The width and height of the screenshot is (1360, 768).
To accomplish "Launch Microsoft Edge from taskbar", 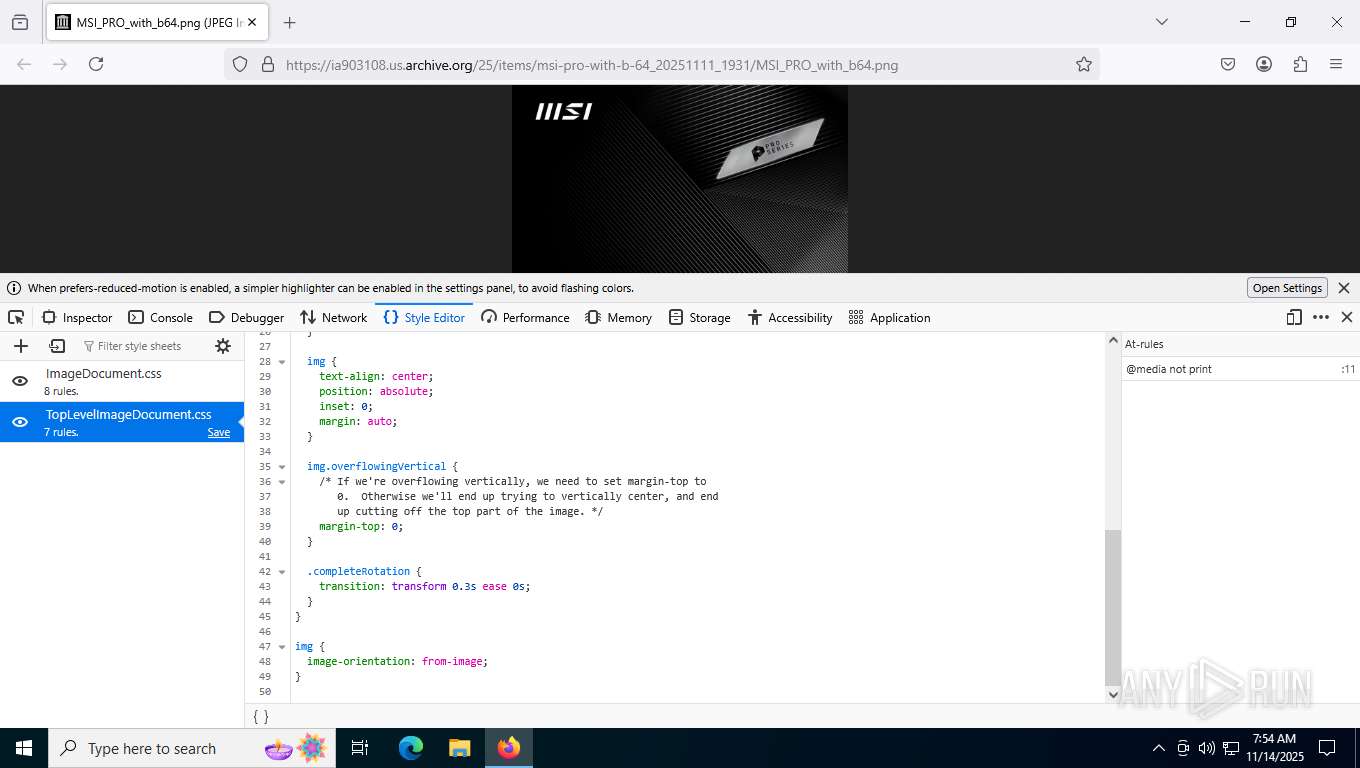I will point(411,748).
